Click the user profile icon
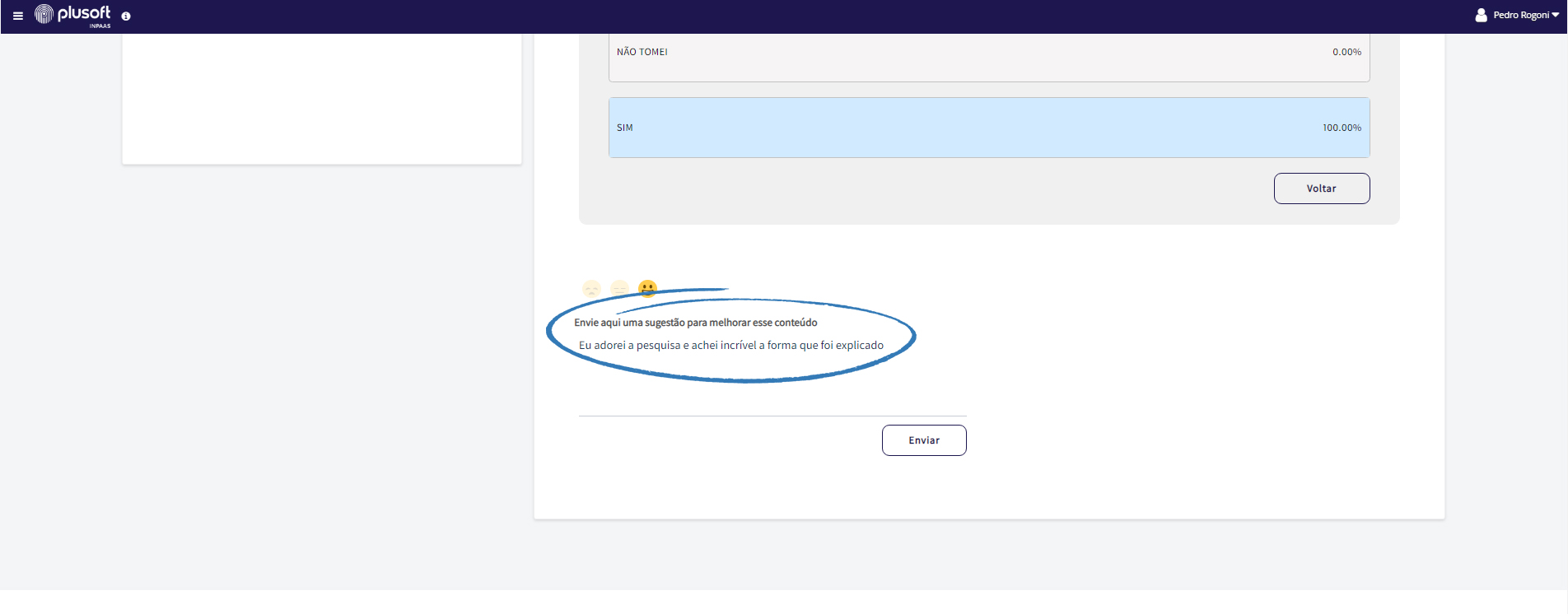Image resolution: width=1568 pixels, height=614 pixels. coord(1481,15)
